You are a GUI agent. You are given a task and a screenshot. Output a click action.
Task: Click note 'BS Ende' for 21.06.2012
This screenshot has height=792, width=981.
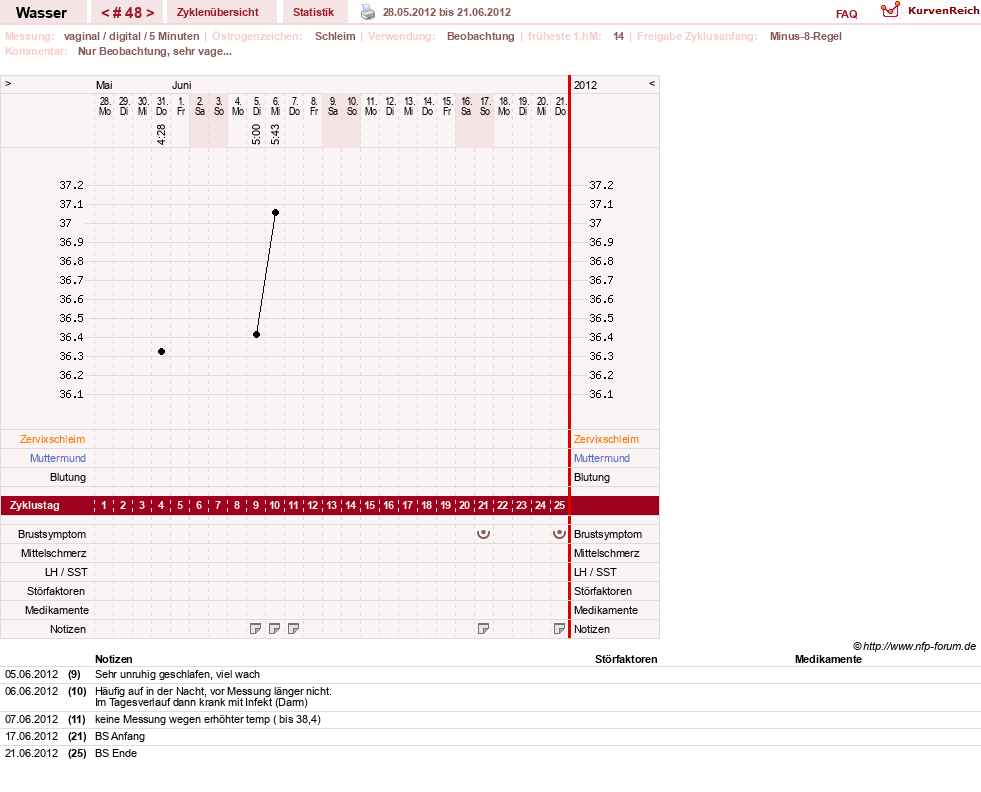116,753
